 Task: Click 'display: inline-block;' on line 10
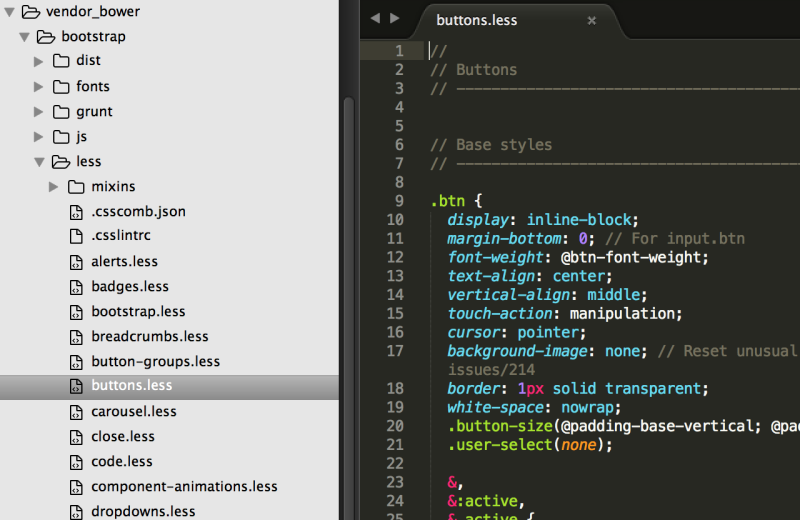[x=543, y=220]
